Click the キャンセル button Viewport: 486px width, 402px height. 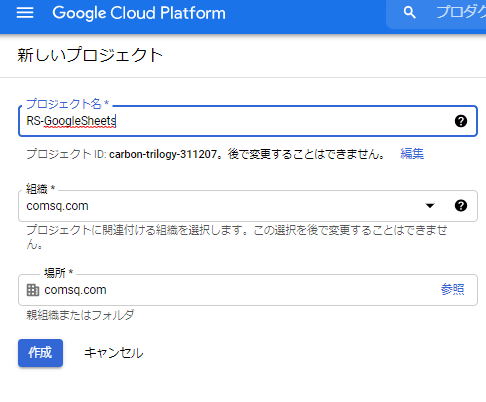[114, 353]
